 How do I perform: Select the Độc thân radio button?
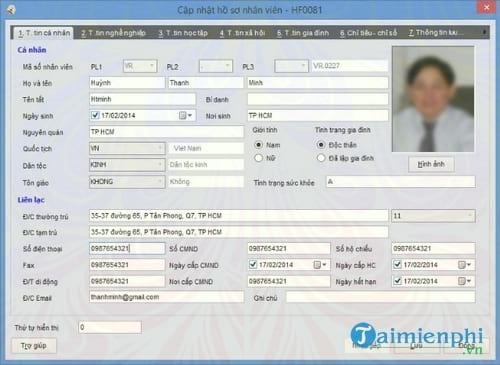[321, 145]
